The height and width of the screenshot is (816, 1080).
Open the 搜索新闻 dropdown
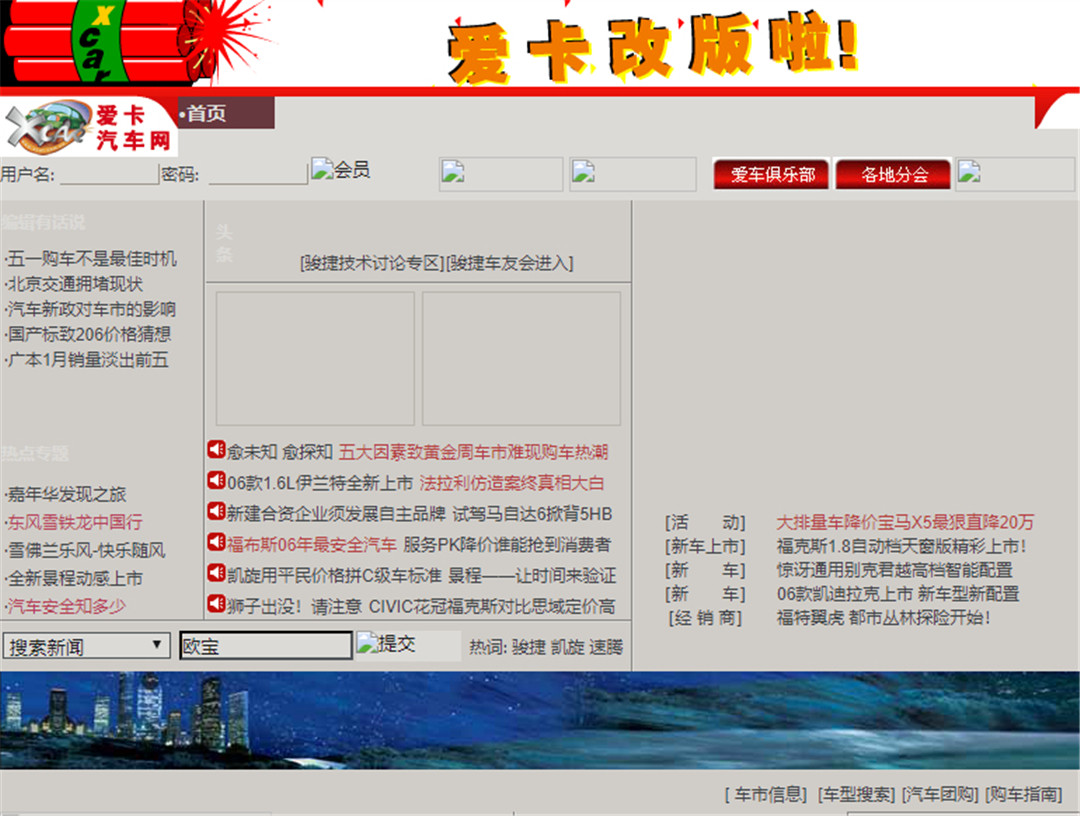(87, 646)
